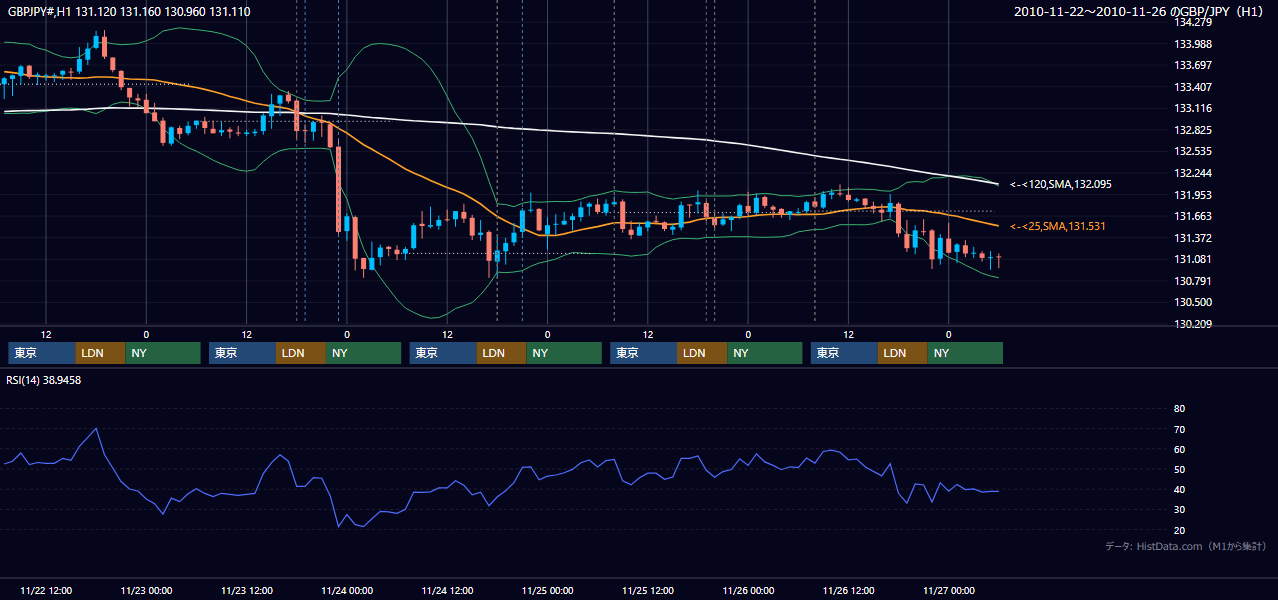1278x600 pixels.
Task: Select the 25 SMA 131.531 label
Action: point(1058,226)
